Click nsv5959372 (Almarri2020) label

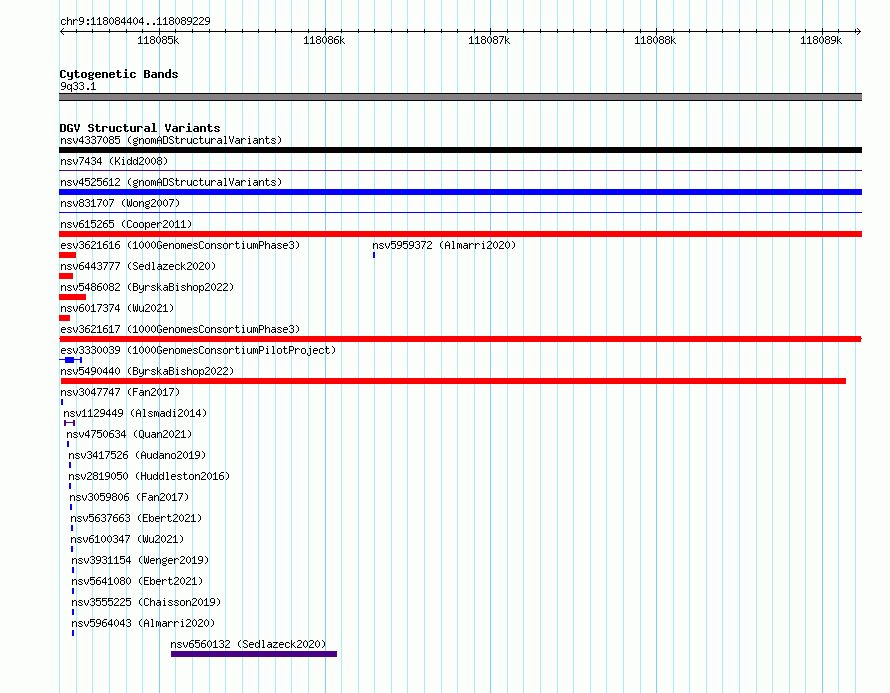[444, 245]
